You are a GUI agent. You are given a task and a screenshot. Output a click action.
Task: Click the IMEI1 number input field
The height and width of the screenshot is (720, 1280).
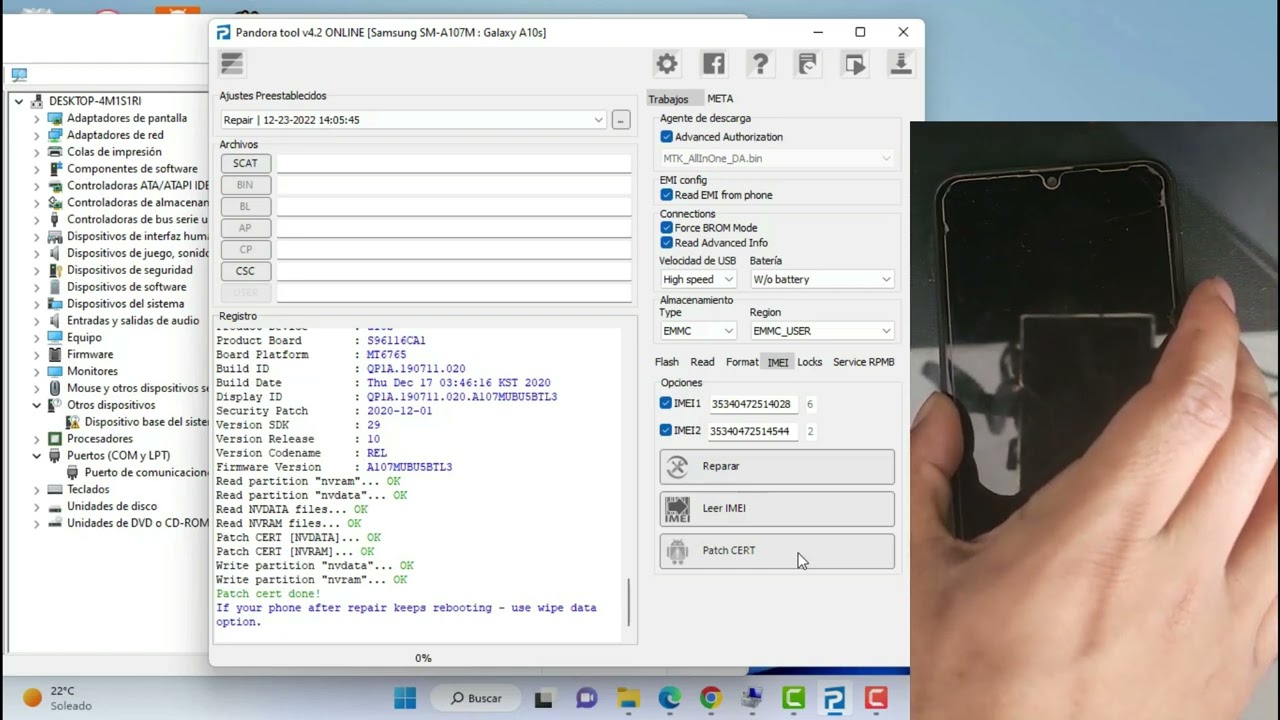(x=752, y=404)
